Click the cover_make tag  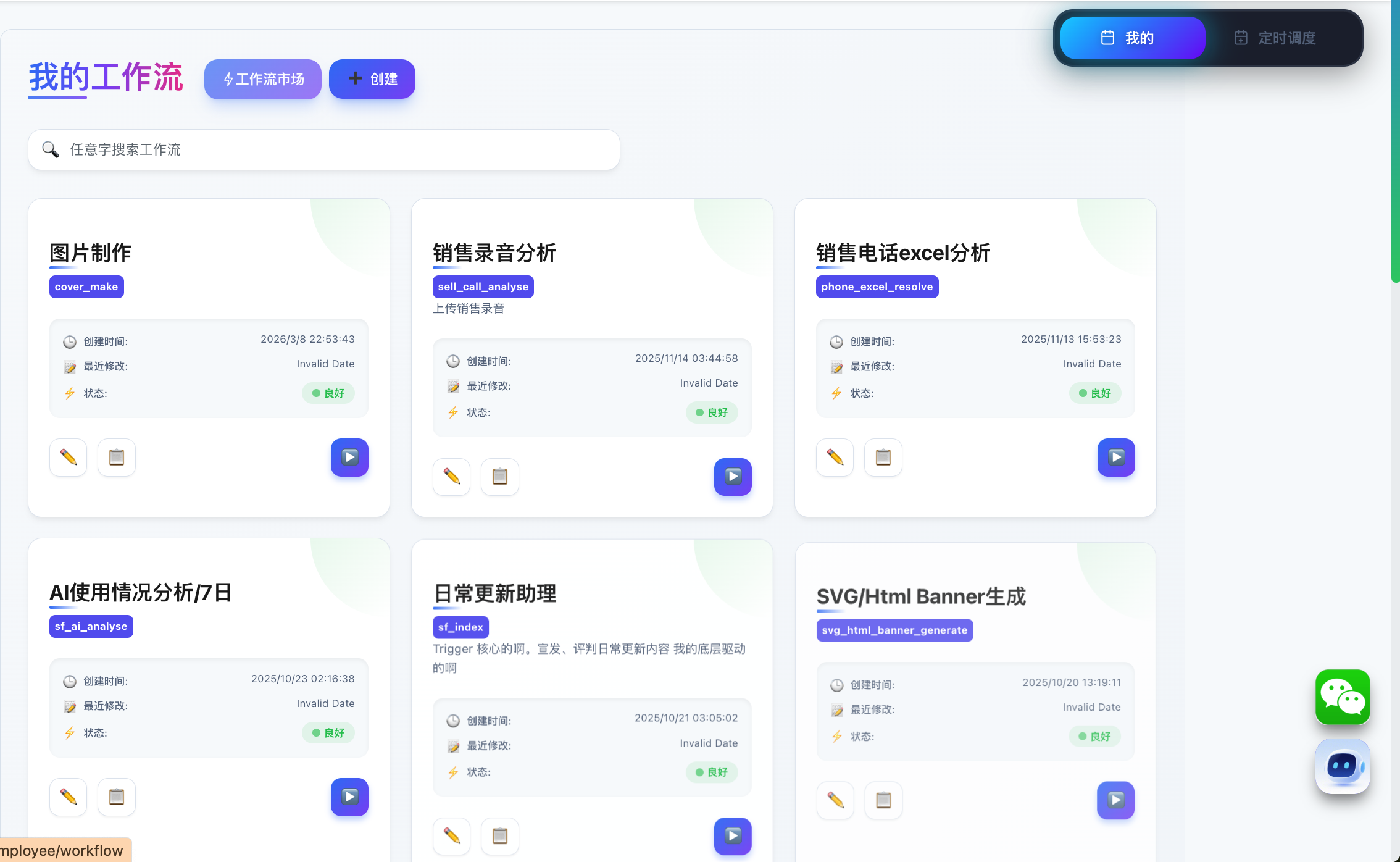[86, 287]
